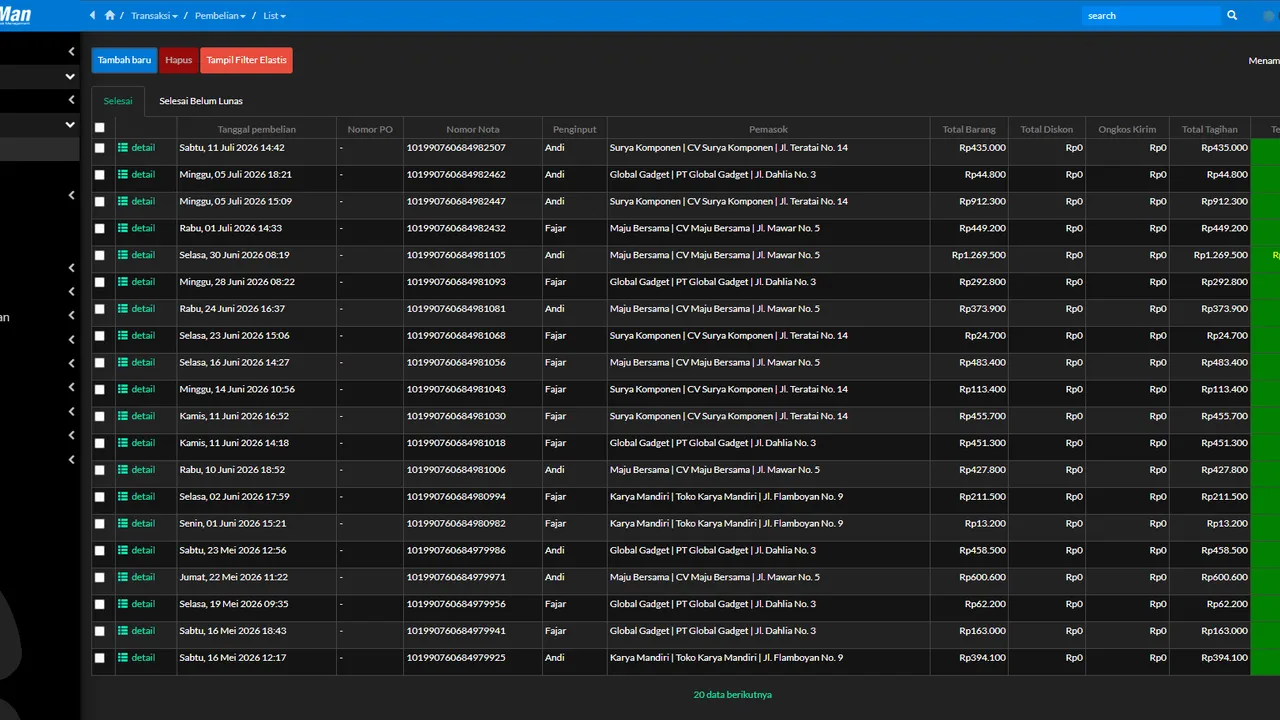
Task: Open detail of purchase Sabtu, 16 Mei 2026 12:17
Action: (136, 658)
